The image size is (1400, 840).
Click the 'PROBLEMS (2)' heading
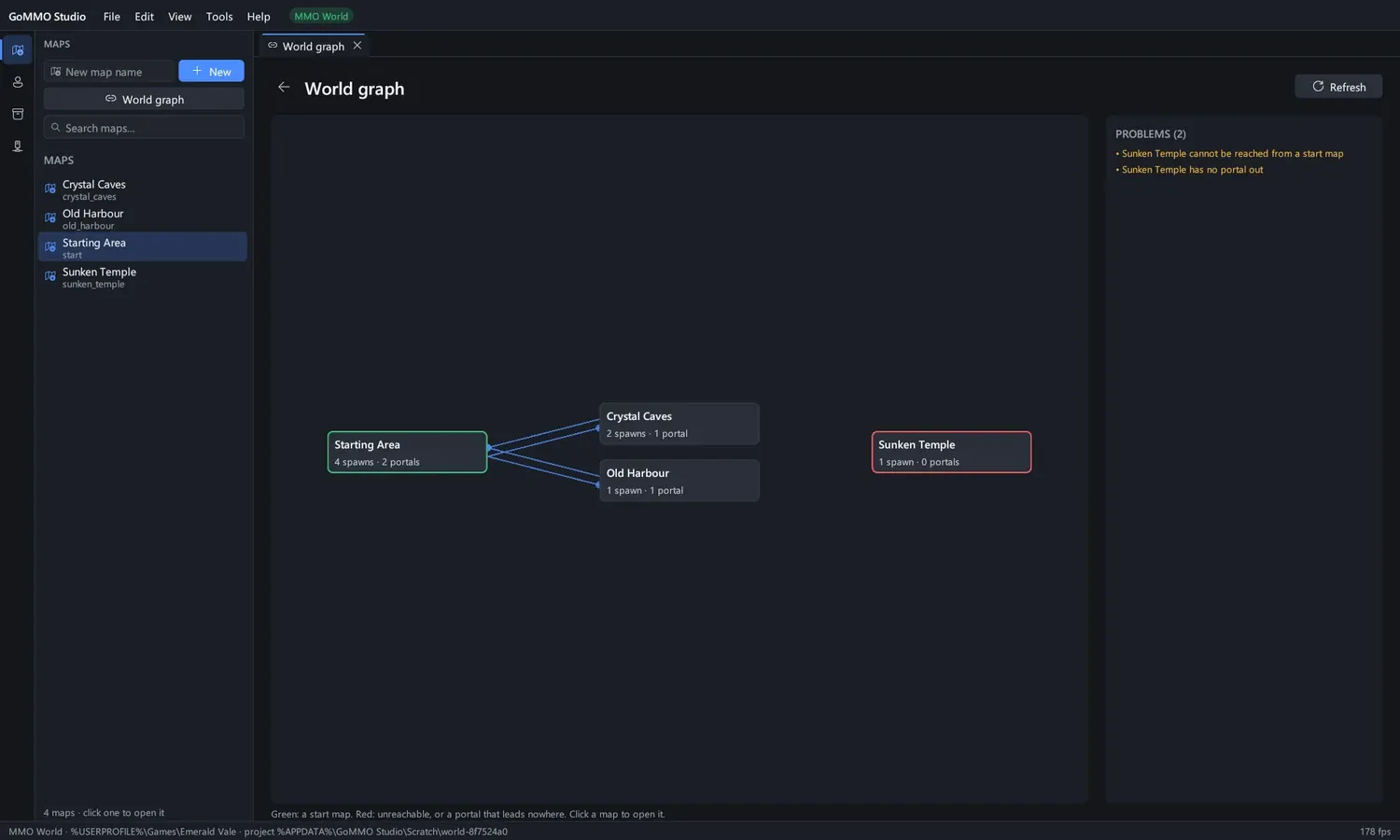tap(1150, 133)
